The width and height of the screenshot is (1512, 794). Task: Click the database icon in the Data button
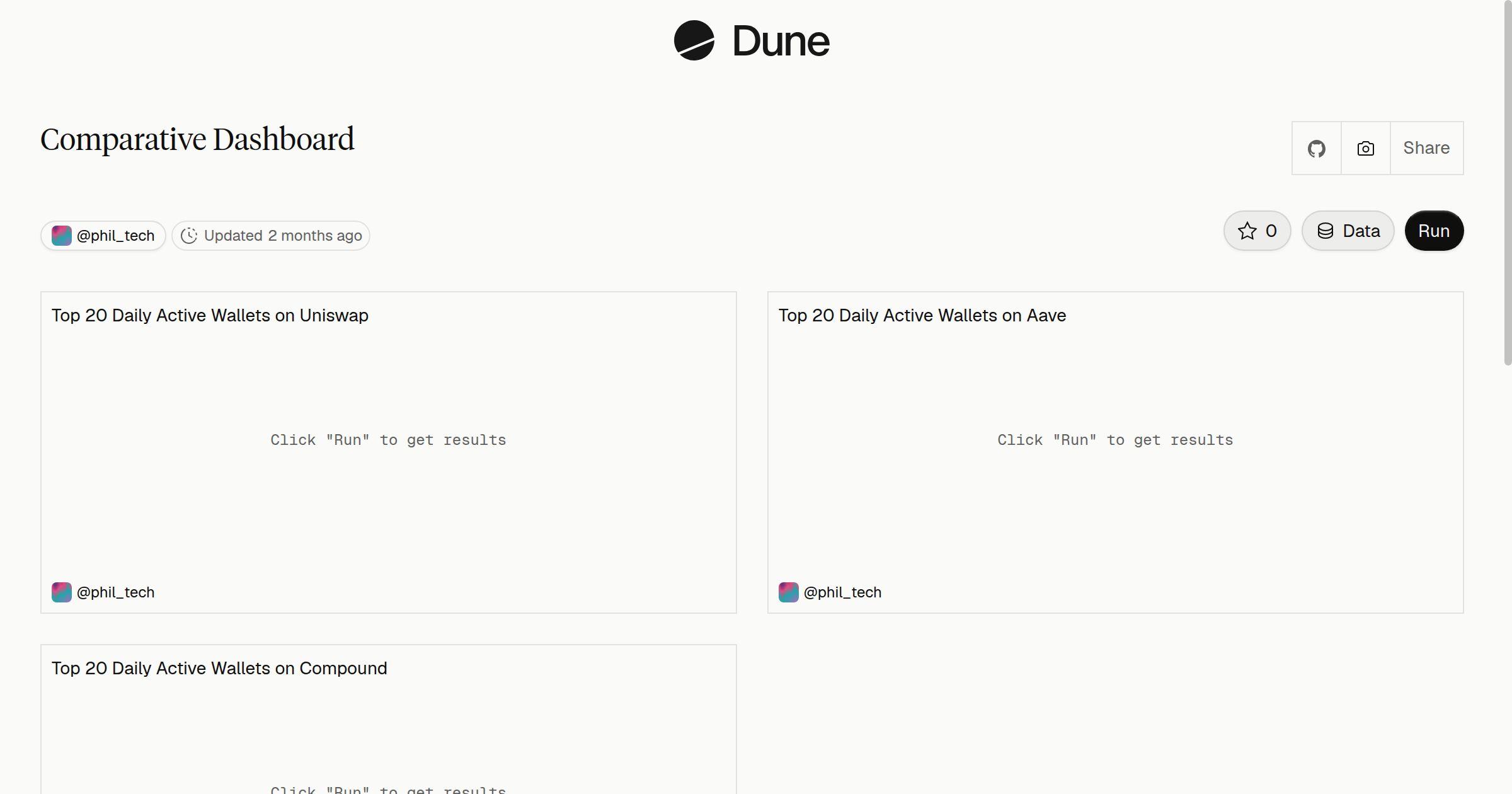point(1326,231)
